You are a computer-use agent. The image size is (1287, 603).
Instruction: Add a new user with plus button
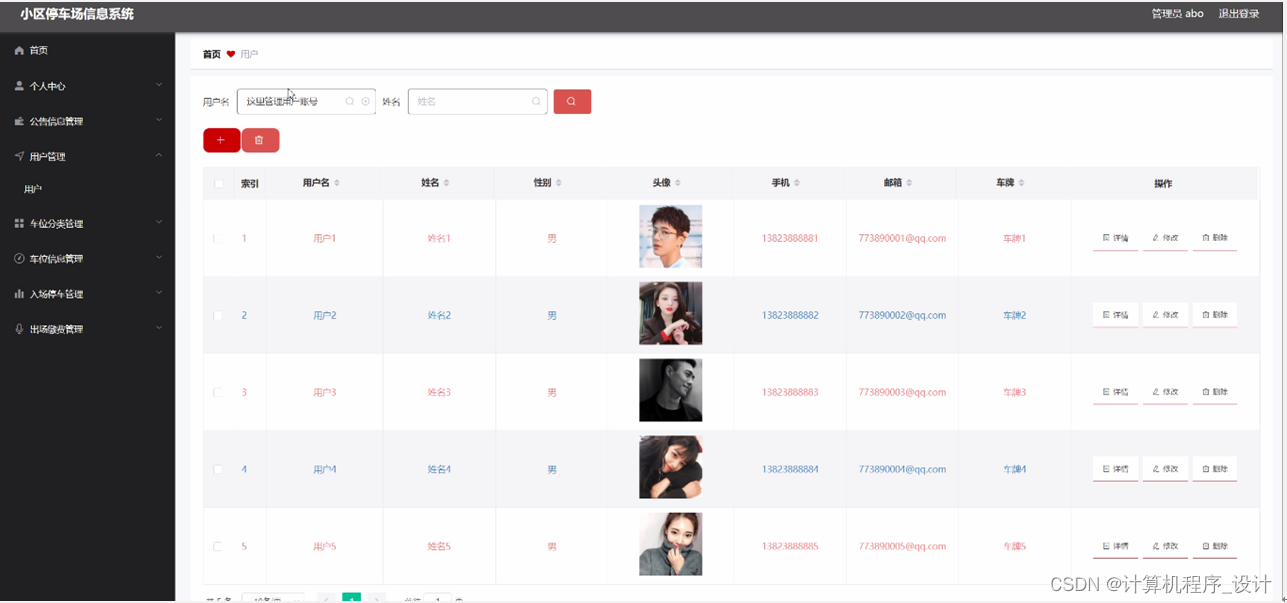(221, 140)
